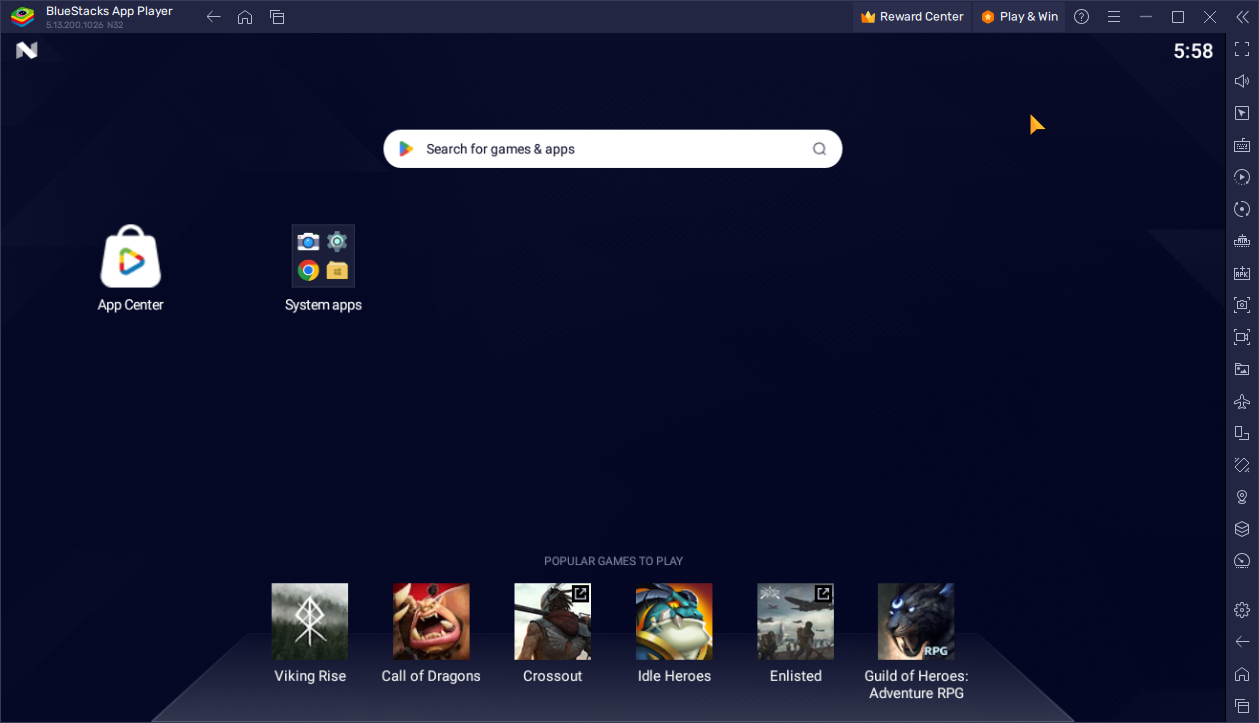This screenshot has width=1259, height=723.
Task: Open game controls keyboard icon
Action: [1242, 145]
